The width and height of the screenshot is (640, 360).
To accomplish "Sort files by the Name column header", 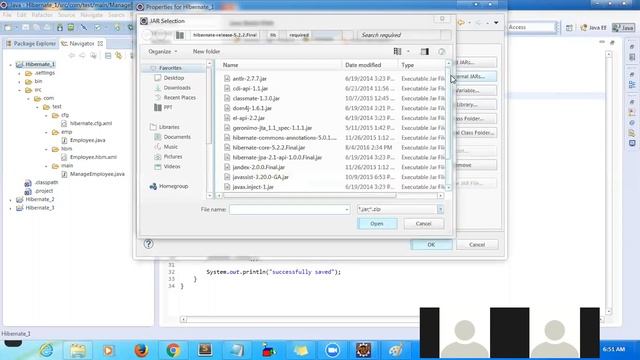I will [x=281, y=65].
